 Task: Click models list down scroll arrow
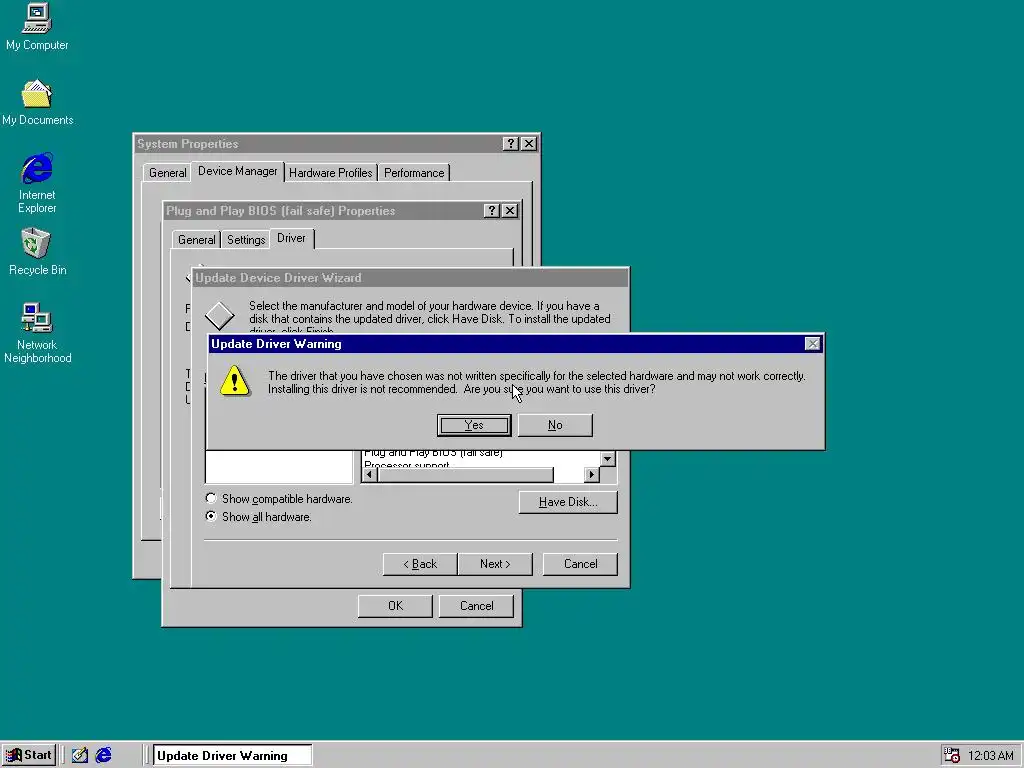click(608, 459)
